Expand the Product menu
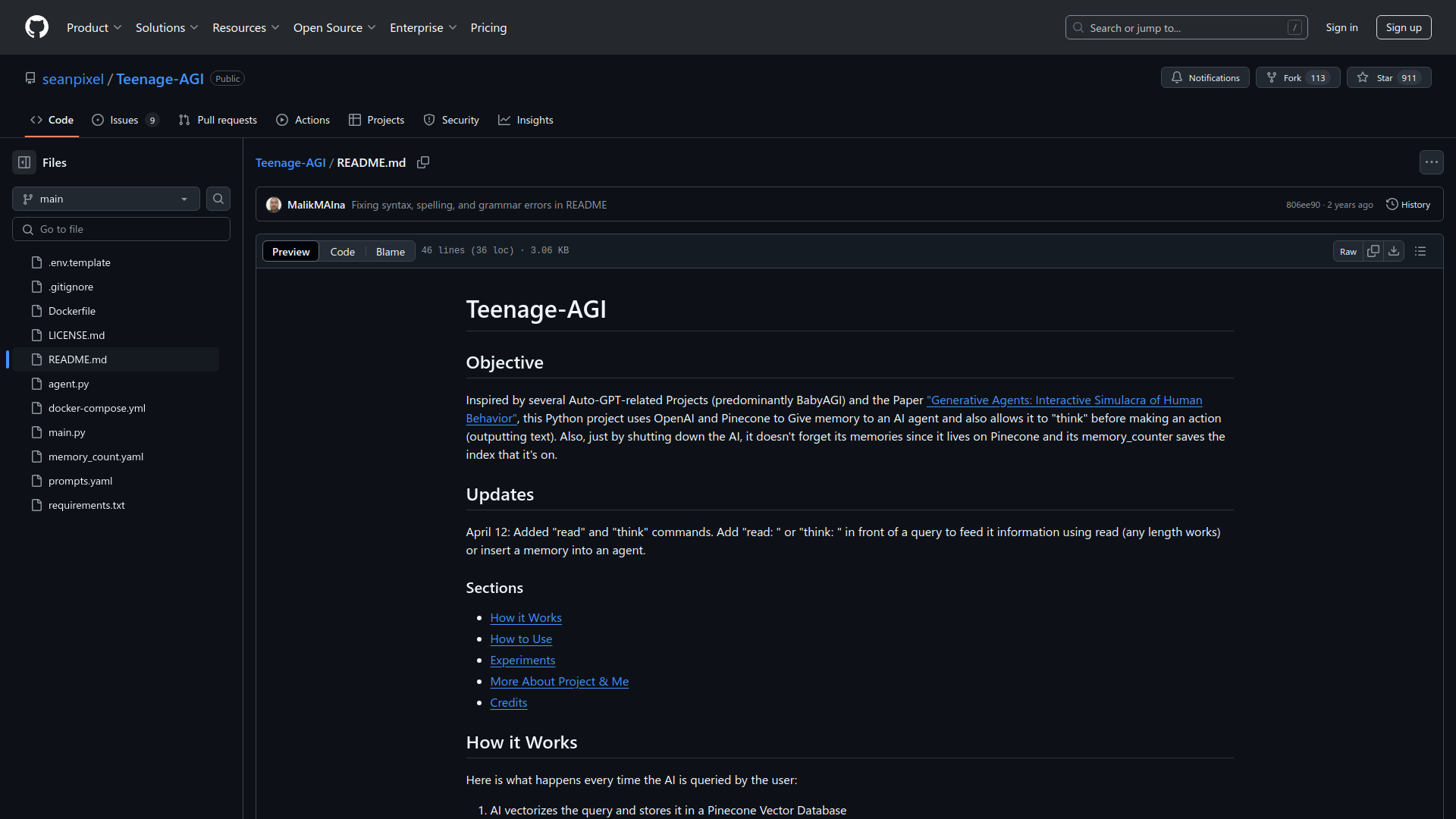 (94, 27)
